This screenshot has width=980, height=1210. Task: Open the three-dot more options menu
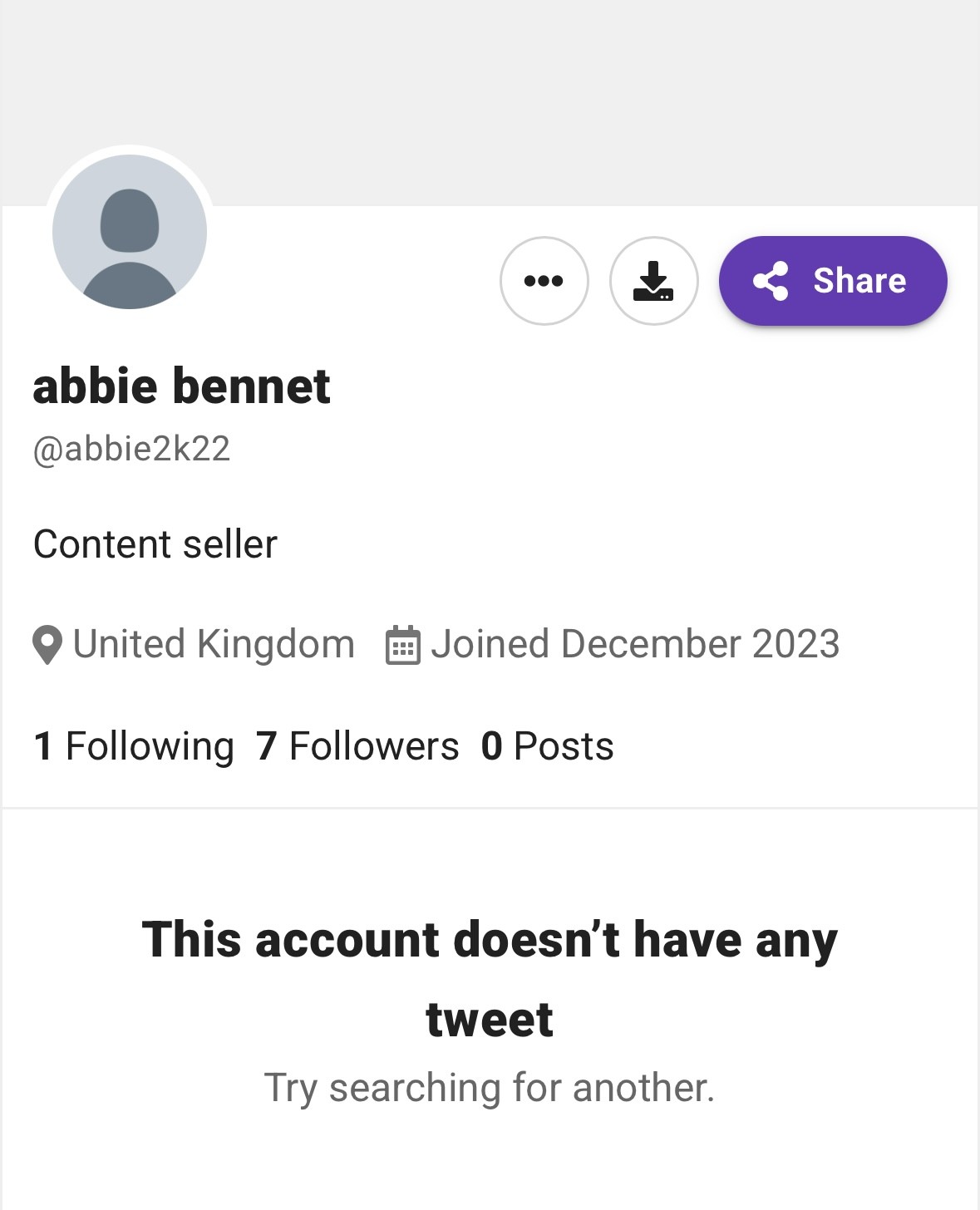click(544, 281)
